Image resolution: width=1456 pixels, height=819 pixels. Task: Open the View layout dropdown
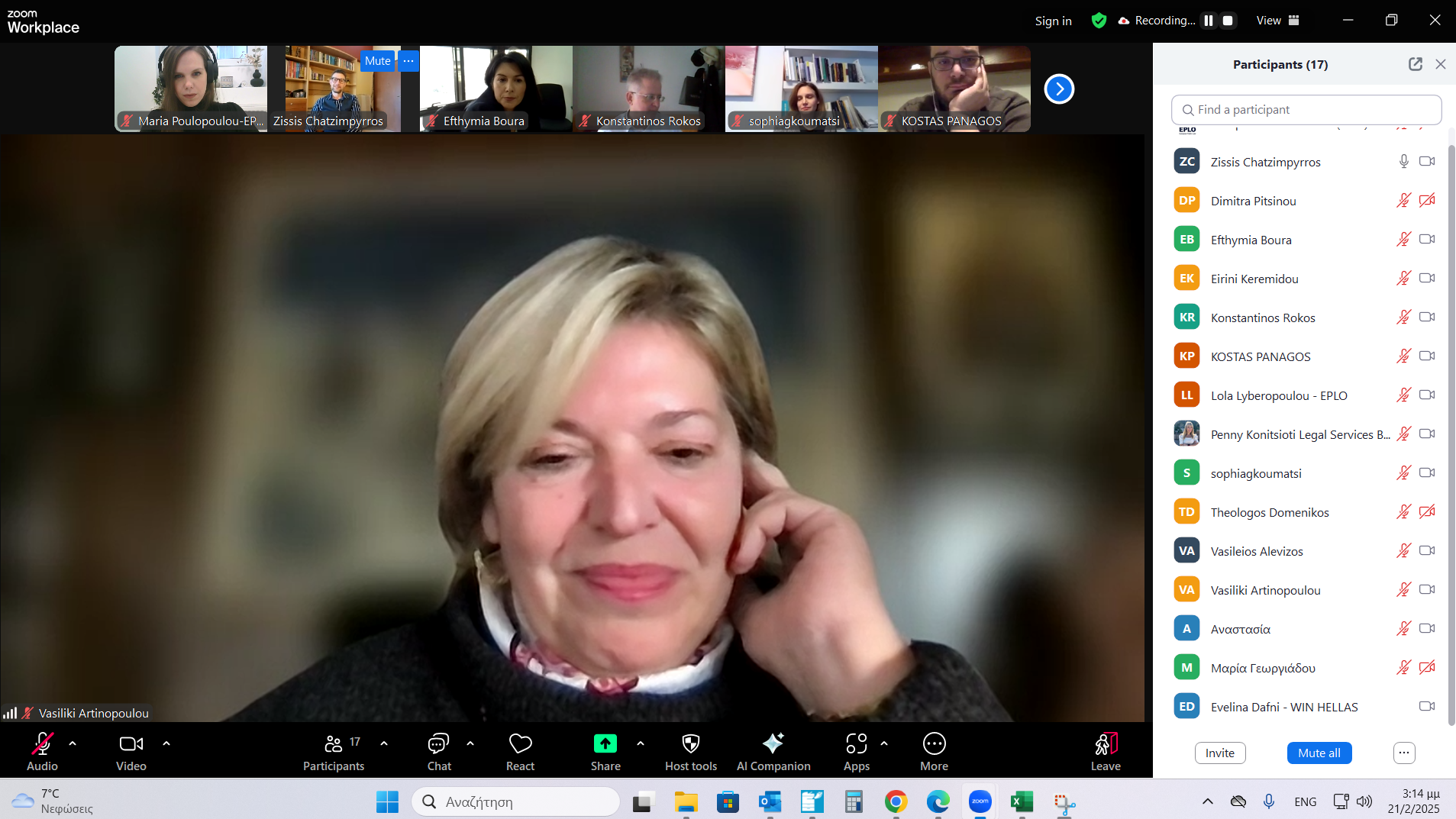pyautogui.click(x=1277, y=21)
